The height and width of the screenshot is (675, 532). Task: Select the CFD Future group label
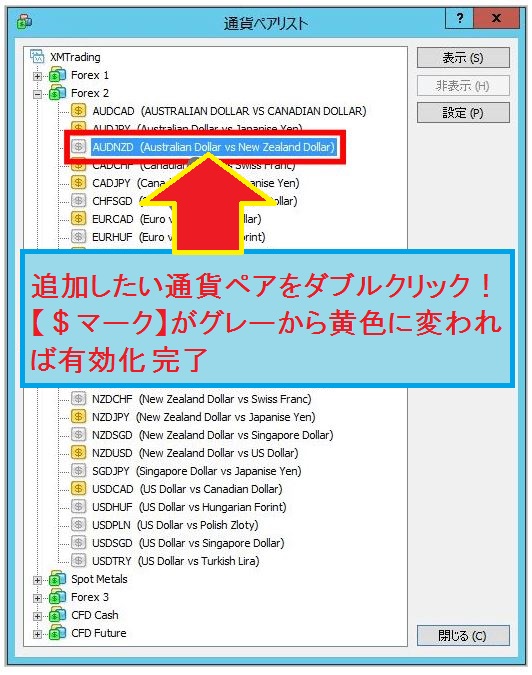point(99,633)
